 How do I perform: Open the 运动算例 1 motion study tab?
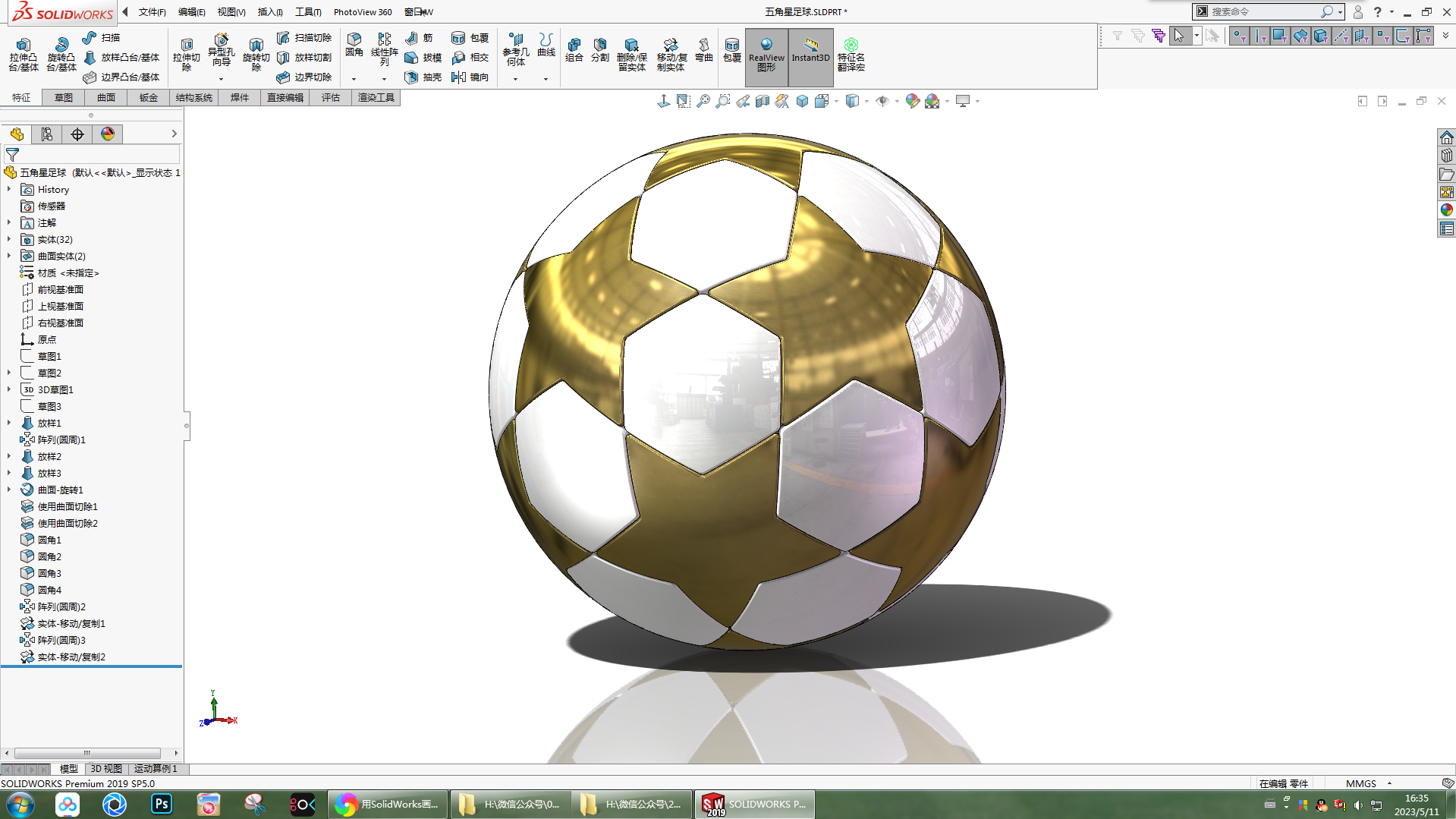[156, 769]
